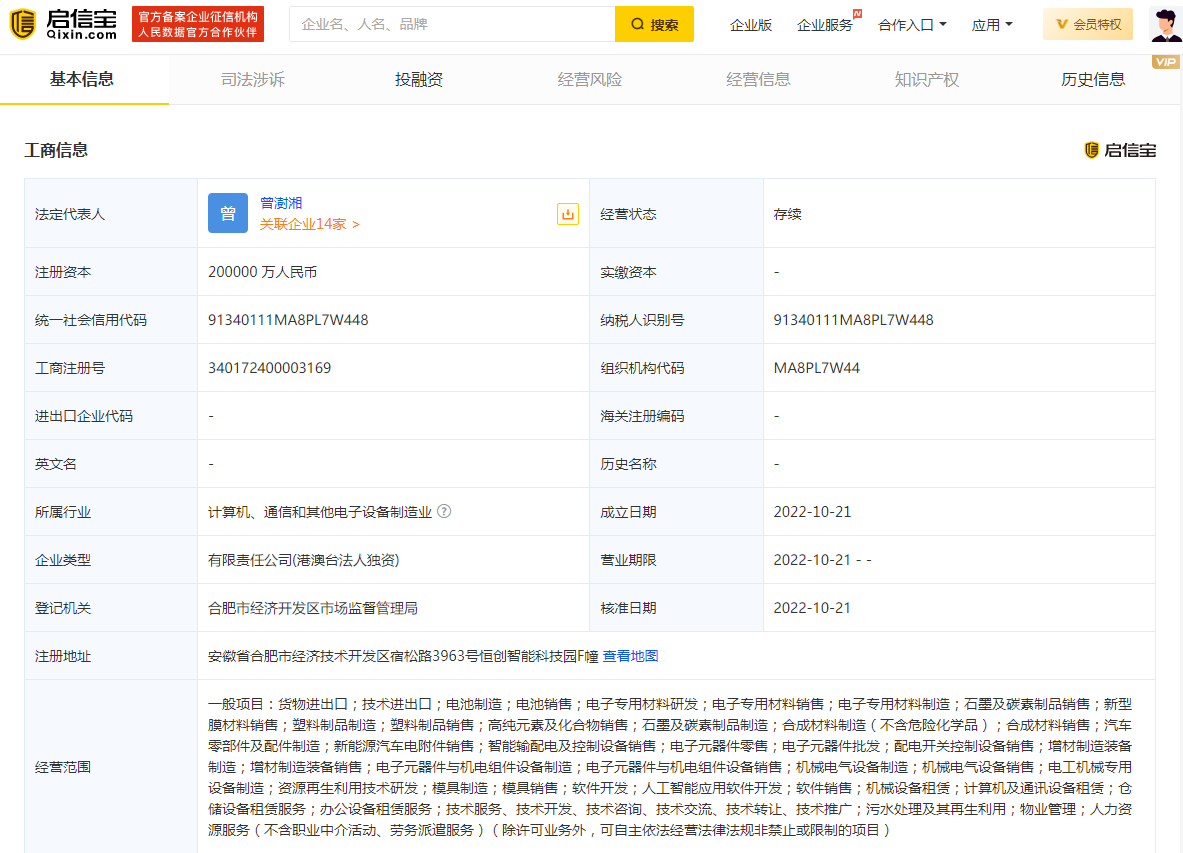The image size is (1183, 853).
Task: Expand the 合作入口 dropdown
Action: click(912, 25)
